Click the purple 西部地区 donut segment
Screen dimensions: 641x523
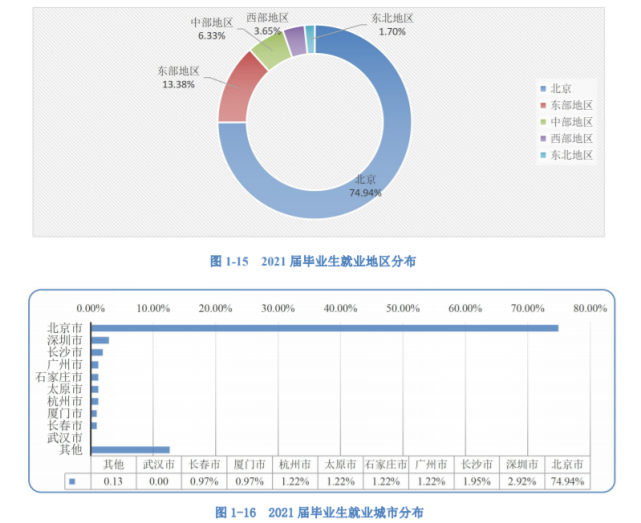[296, 40]
